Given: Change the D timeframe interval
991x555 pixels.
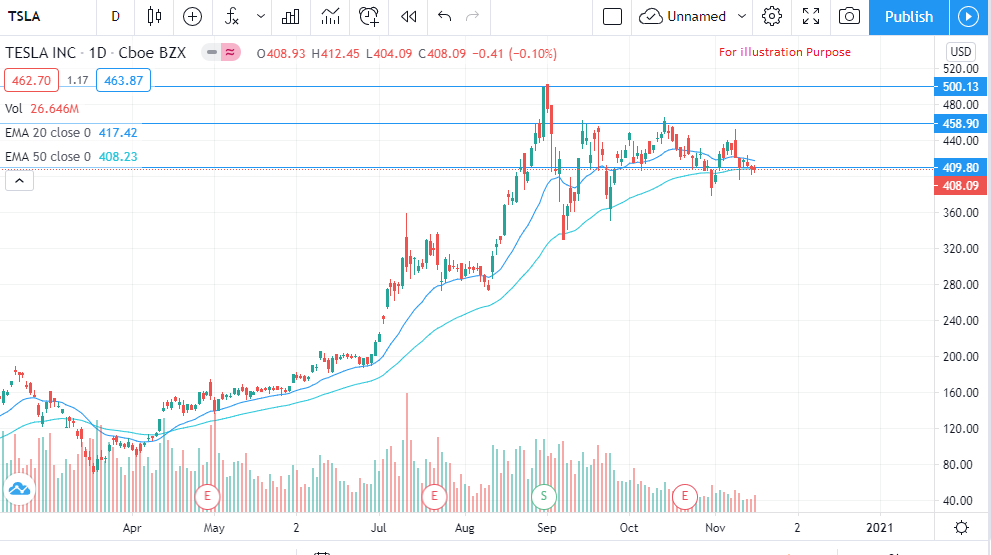Looking at the screenshot, I should tap(116, 16).
